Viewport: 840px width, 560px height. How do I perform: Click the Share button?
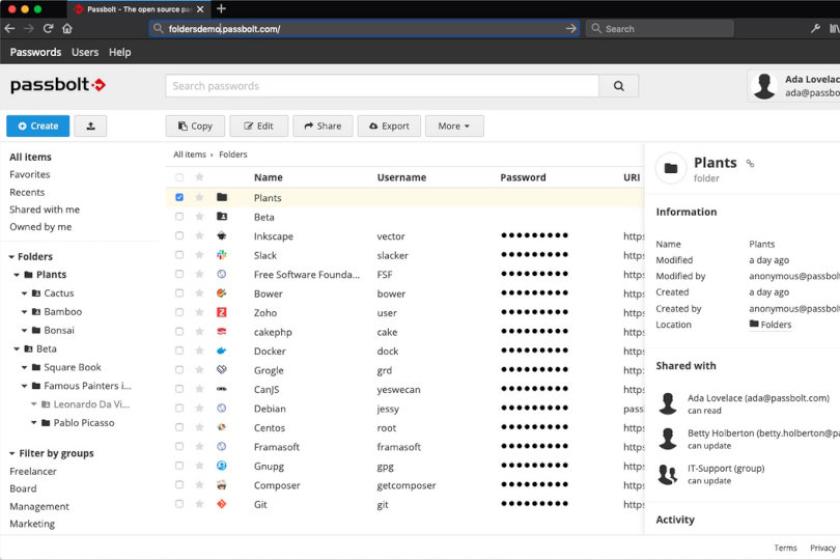pos(322,126)
